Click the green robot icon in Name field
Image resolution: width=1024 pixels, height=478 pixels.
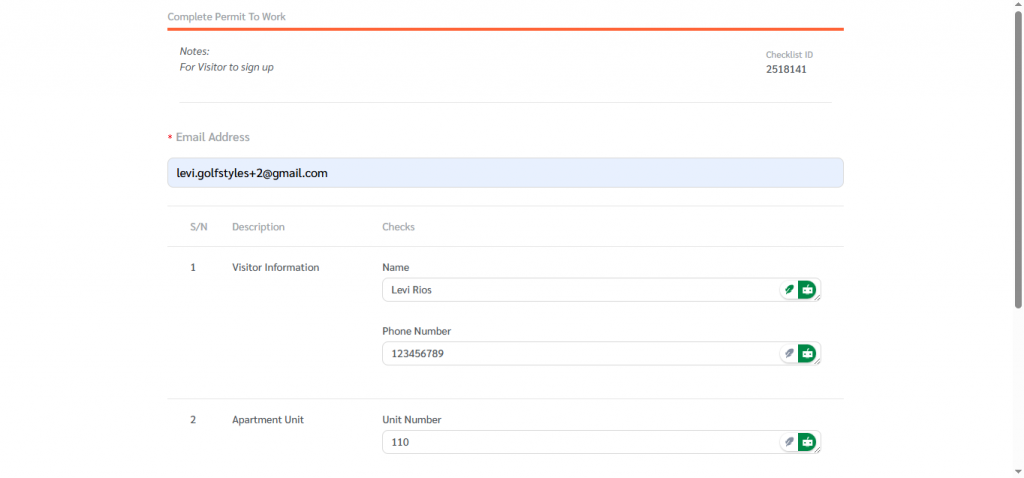click(807, 290)
